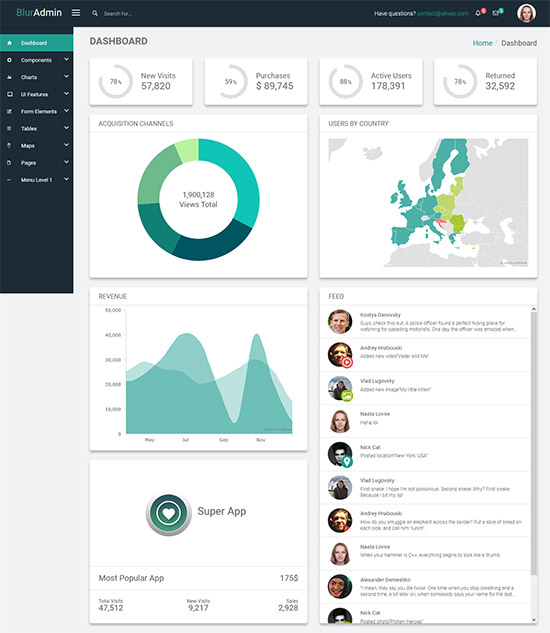Click the Super App heart icon

(x=168, y=513)
